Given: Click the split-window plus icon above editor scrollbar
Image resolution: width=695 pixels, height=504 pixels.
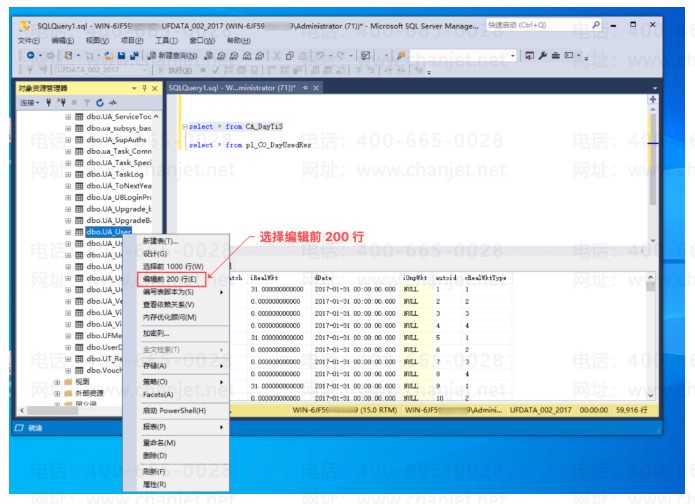Looking at the screenshot, I should pyautogui.click(x=653, y=99).
